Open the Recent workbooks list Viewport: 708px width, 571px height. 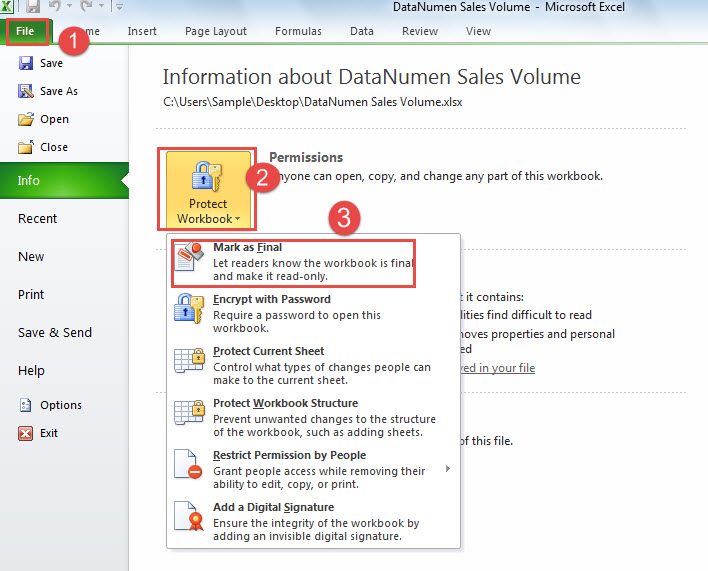click(38, 218)
